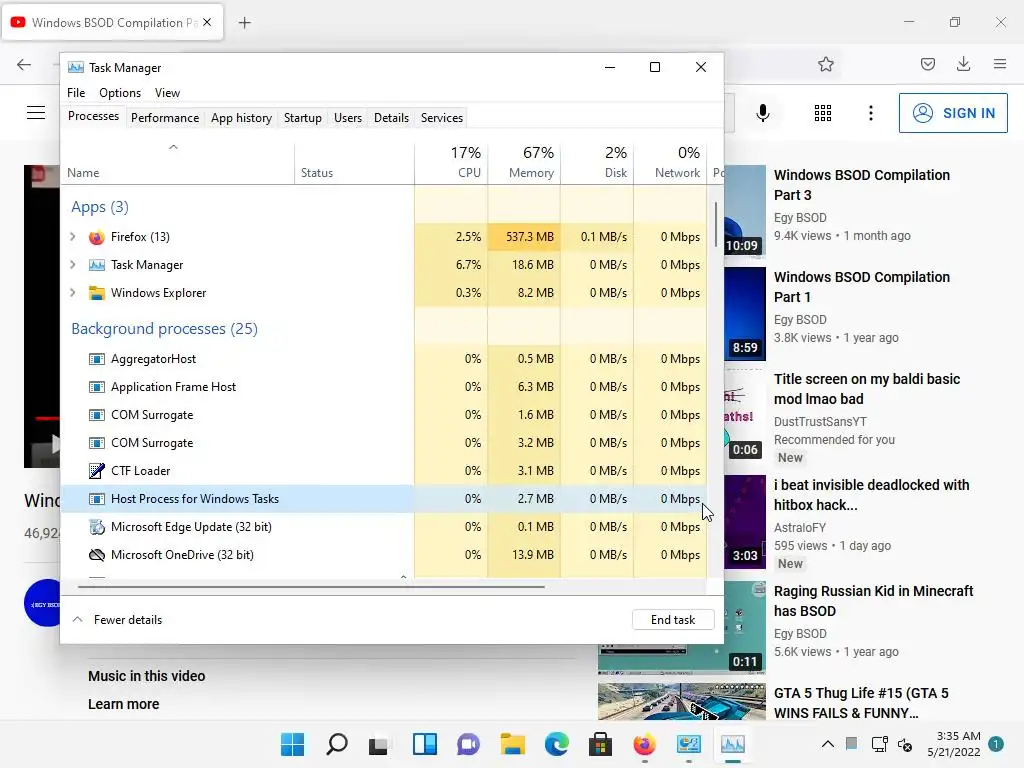Open the File menu in Task Manager
The width and height of the screenshot is (1024, 768).
pos(76,93)
